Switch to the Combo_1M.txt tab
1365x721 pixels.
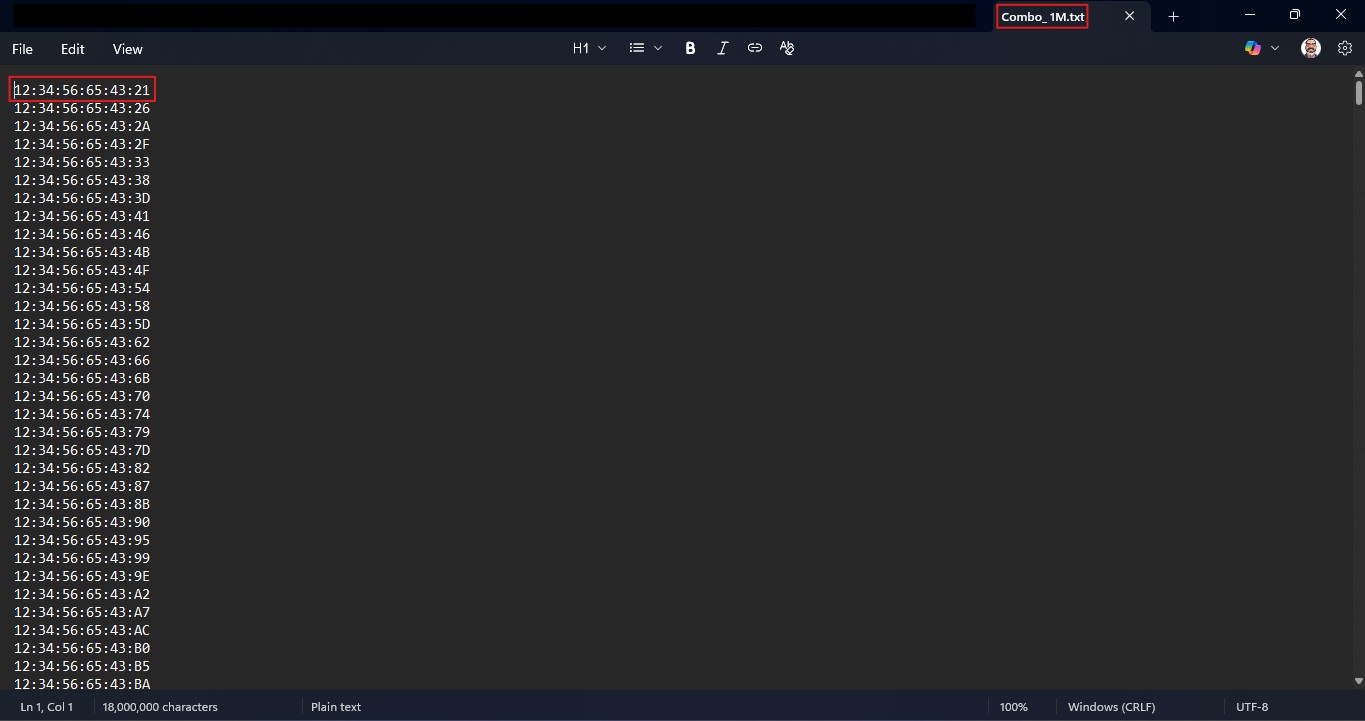tap(1042, 17)
